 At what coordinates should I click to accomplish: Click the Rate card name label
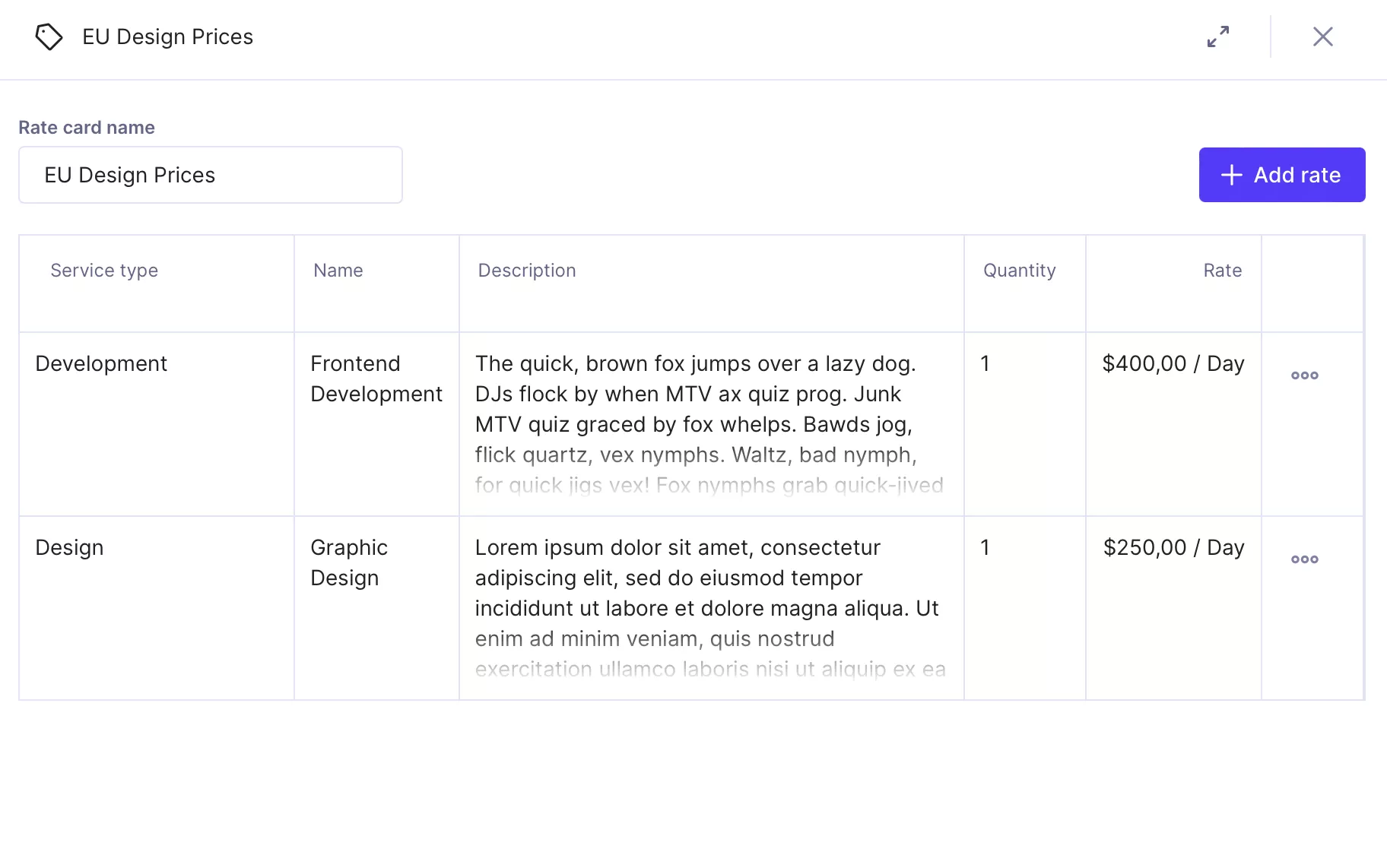click(87, 128)
